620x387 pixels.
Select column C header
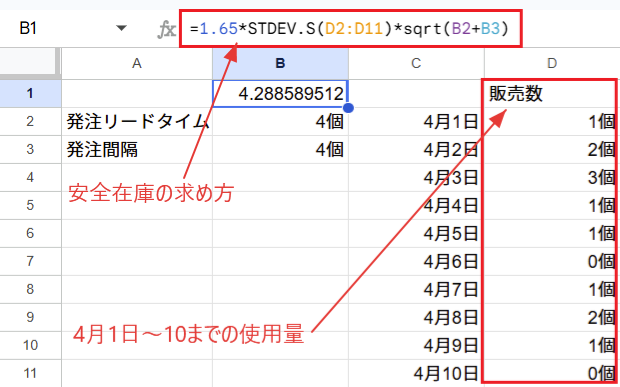coord(416,63)
